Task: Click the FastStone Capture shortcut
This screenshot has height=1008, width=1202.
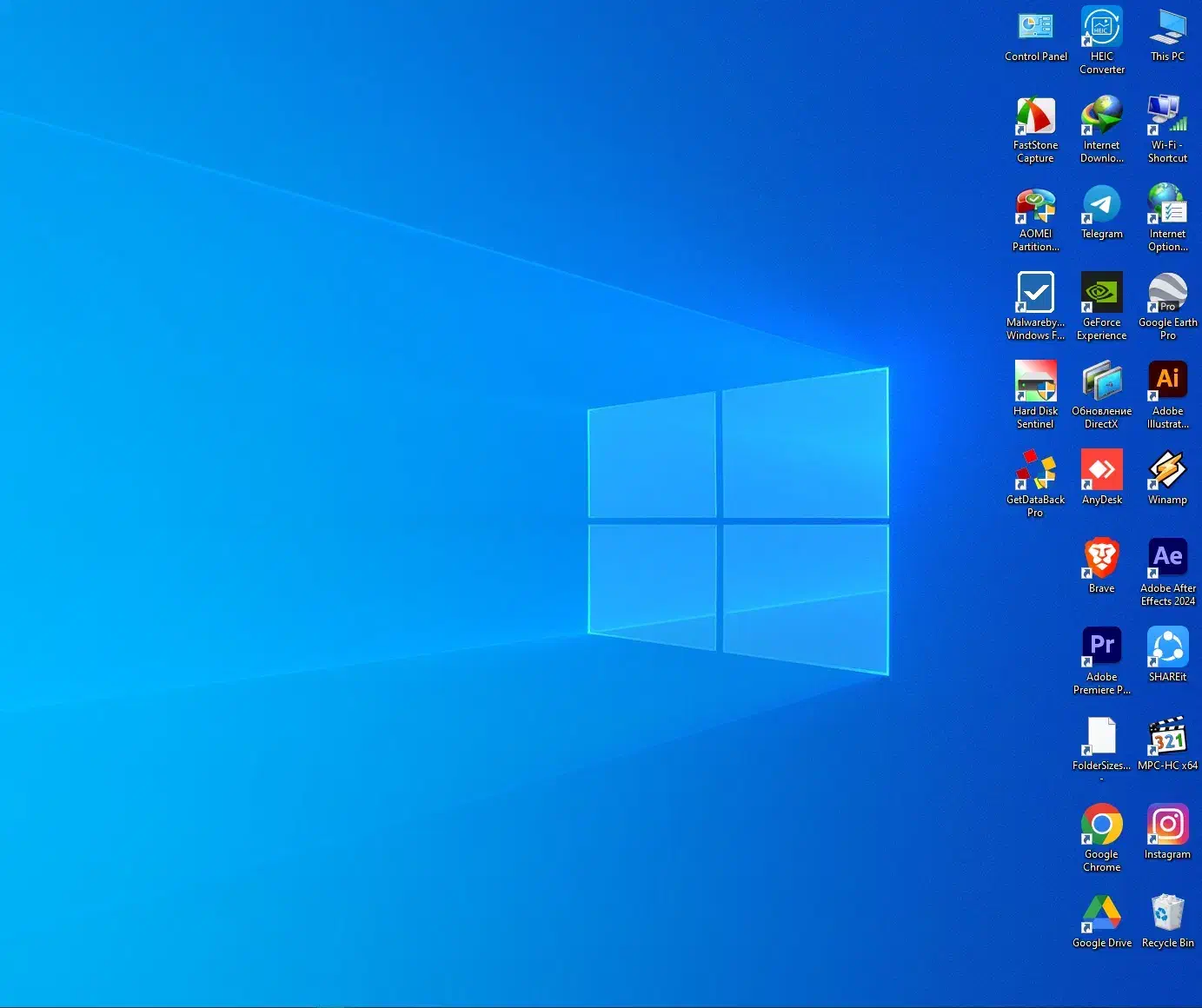Action: coord(1035,117)
